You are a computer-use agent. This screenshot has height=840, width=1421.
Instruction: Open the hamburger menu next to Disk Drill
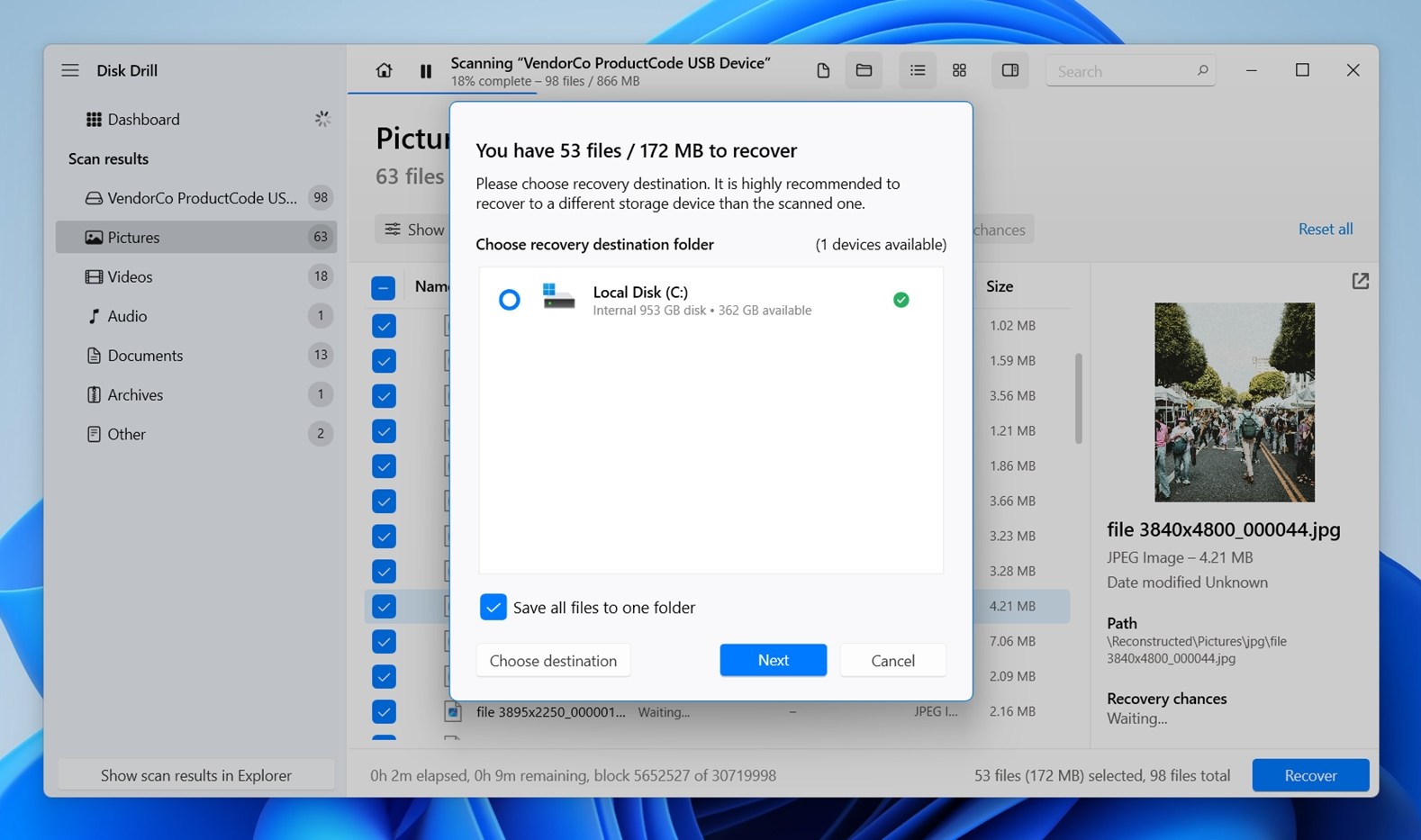coord(70,70)
